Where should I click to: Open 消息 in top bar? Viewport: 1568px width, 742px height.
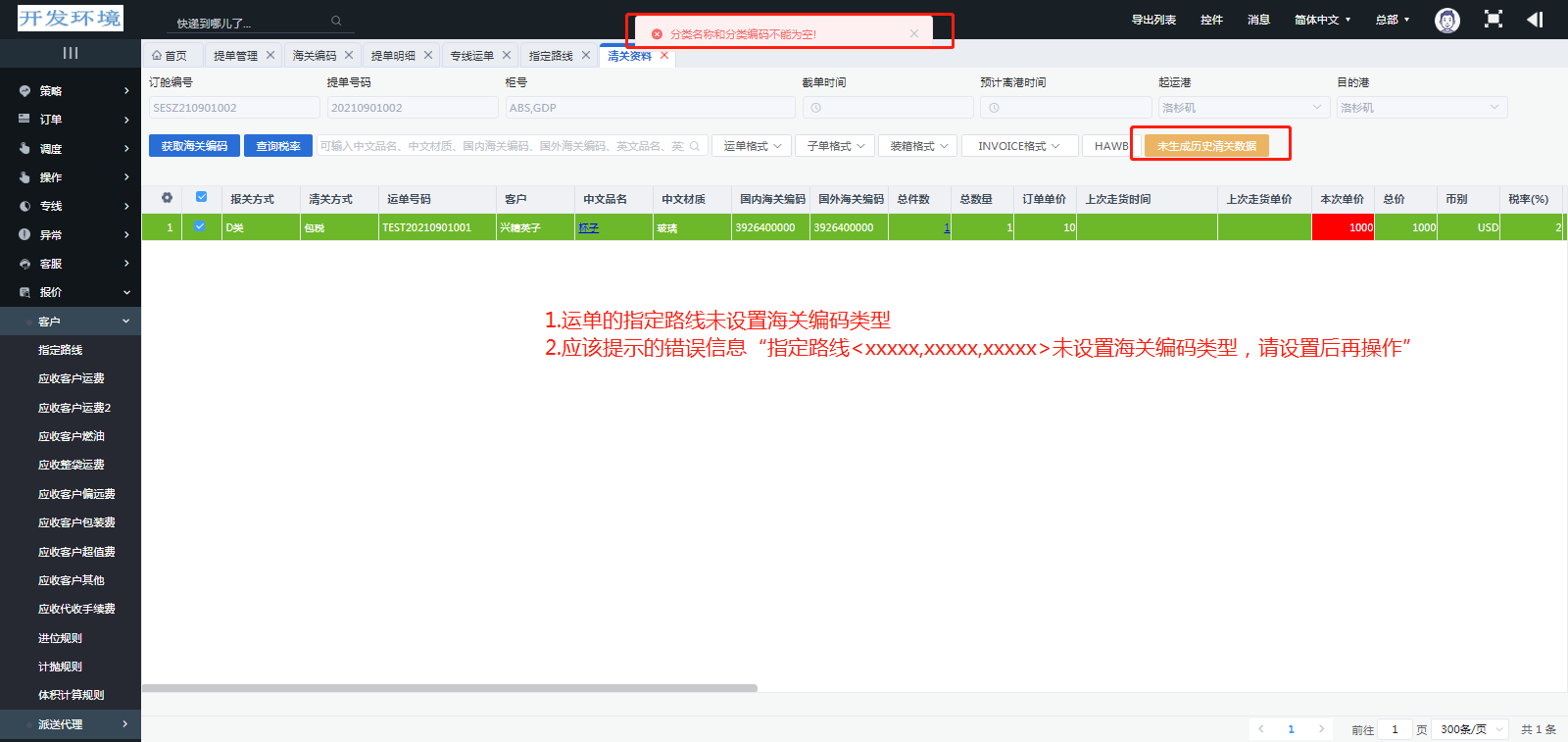1258,20
